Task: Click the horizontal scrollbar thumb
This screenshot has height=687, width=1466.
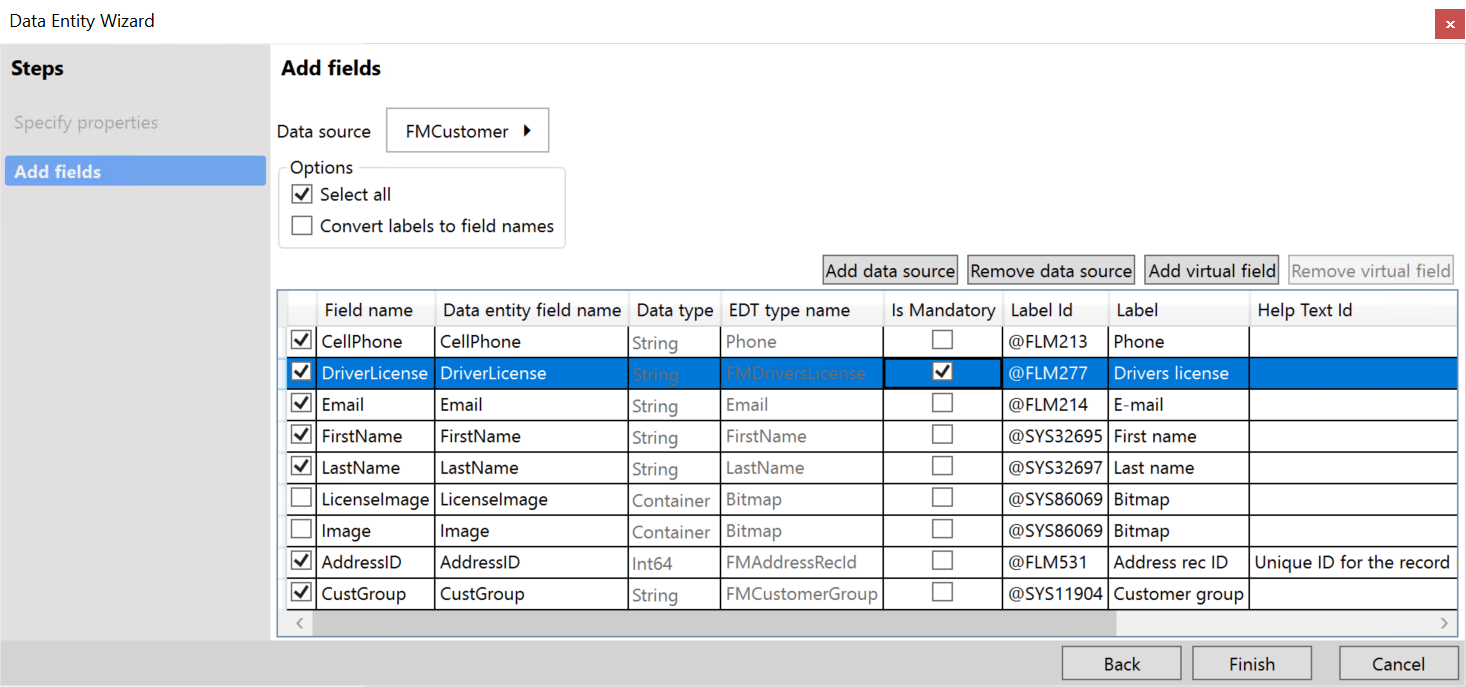Action: pos(713,623)
